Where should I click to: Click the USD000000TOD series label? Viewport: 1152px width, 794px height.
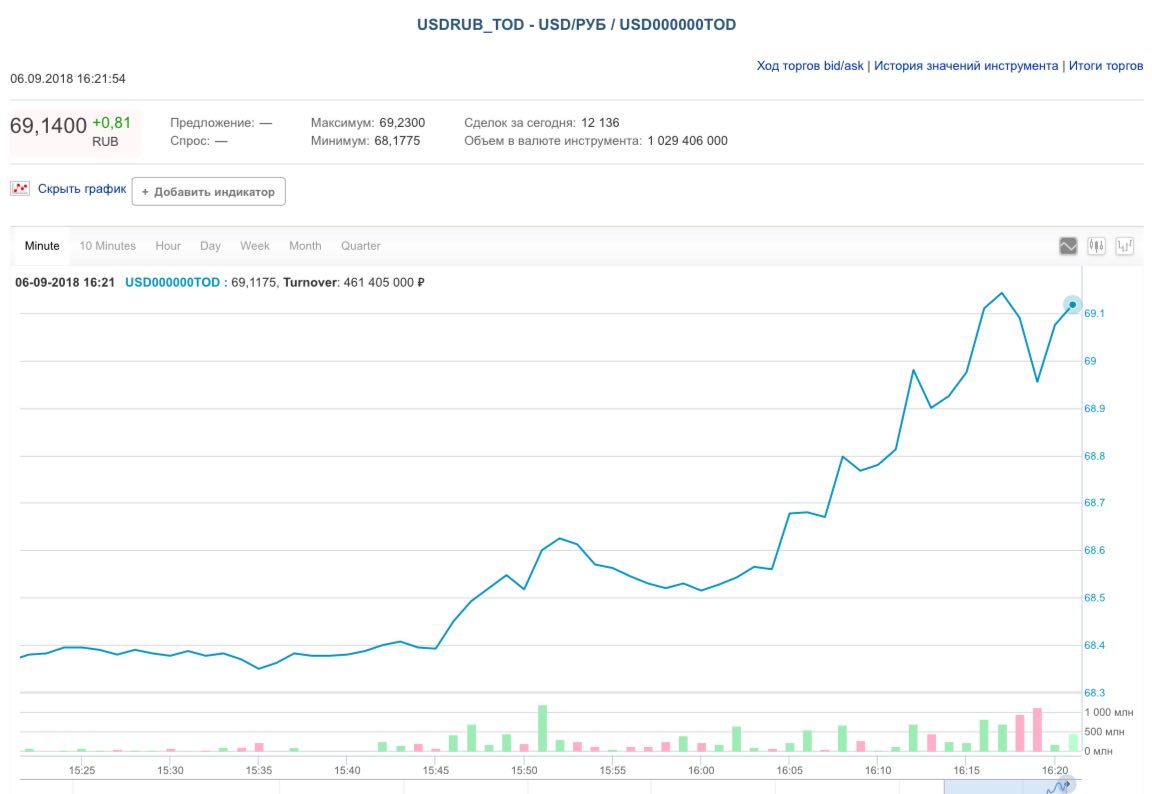point(173,283)
